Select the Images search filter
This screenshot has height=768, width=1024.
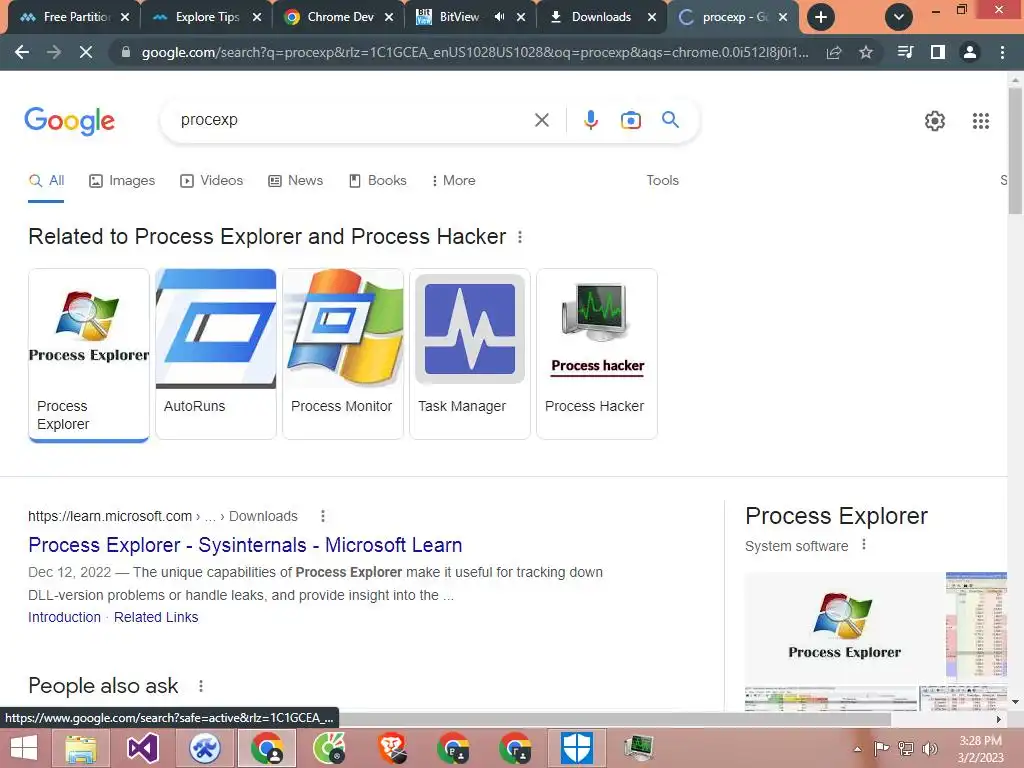pos(122,180)
